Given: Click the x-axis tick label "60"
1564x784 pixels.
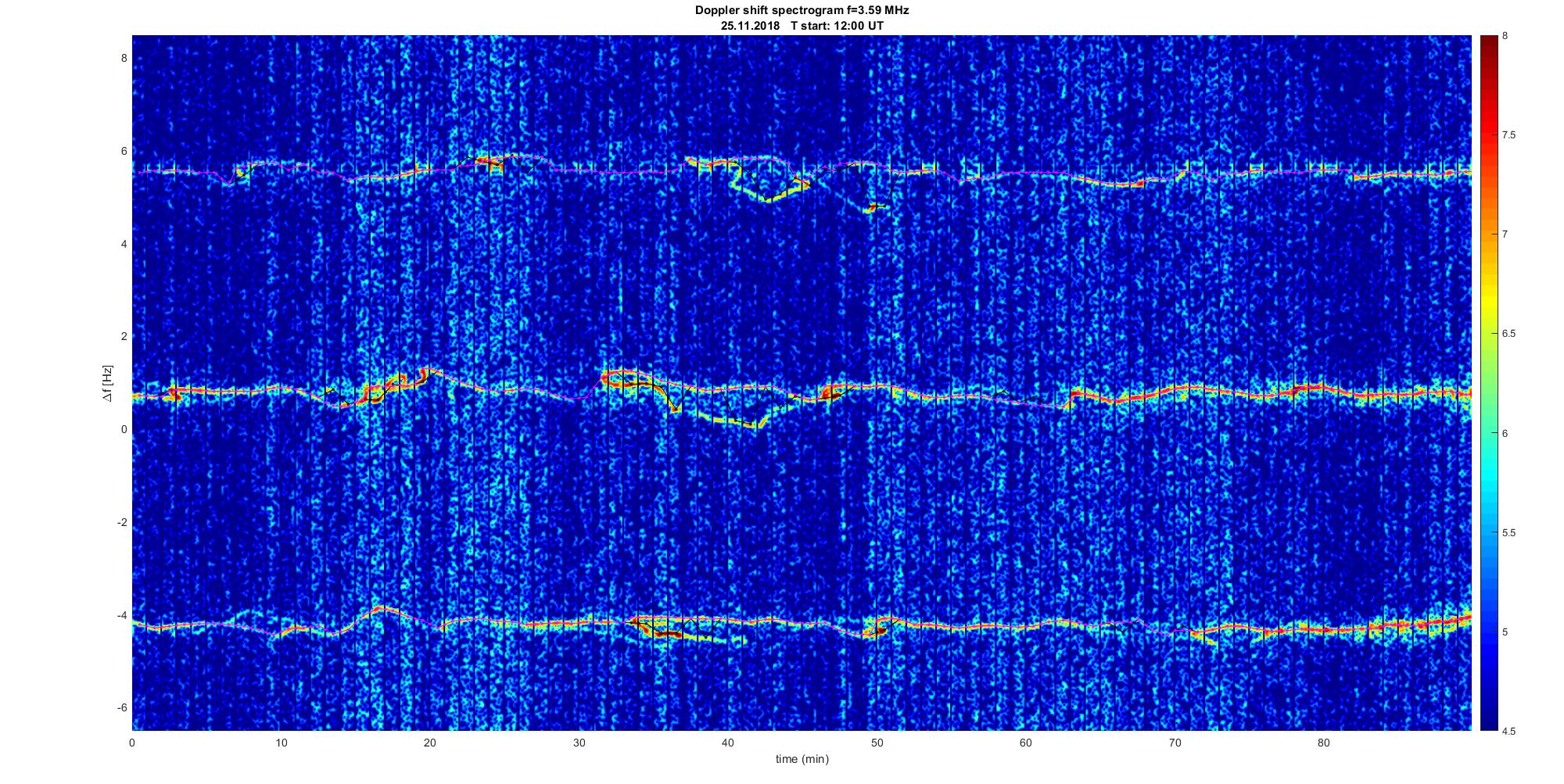Looking at the screenshot, I should pos(1026,743).
